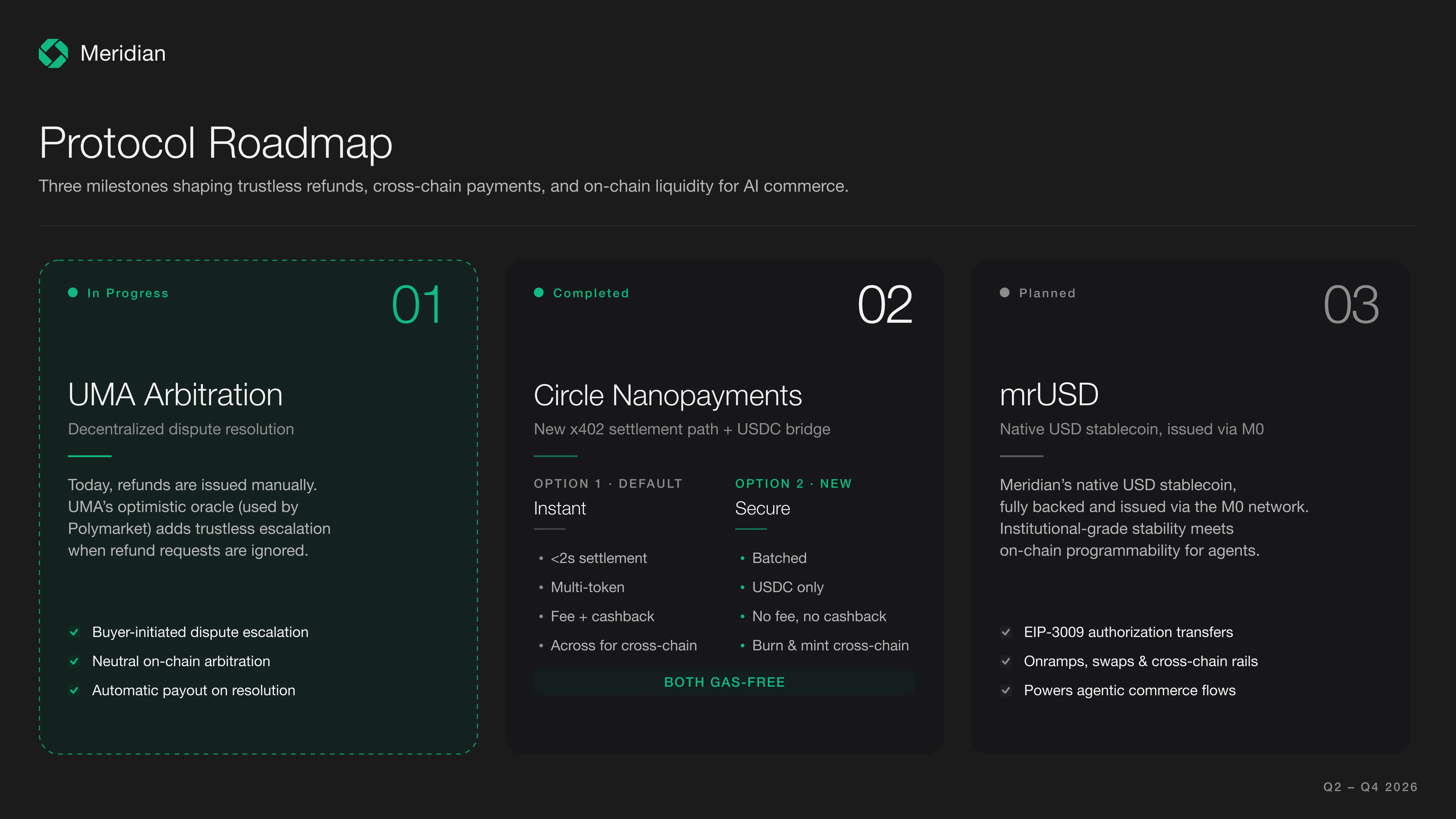
Task: Click 'Native USD stablecoin, issued via M0'
Action: tap(1131, 429)
